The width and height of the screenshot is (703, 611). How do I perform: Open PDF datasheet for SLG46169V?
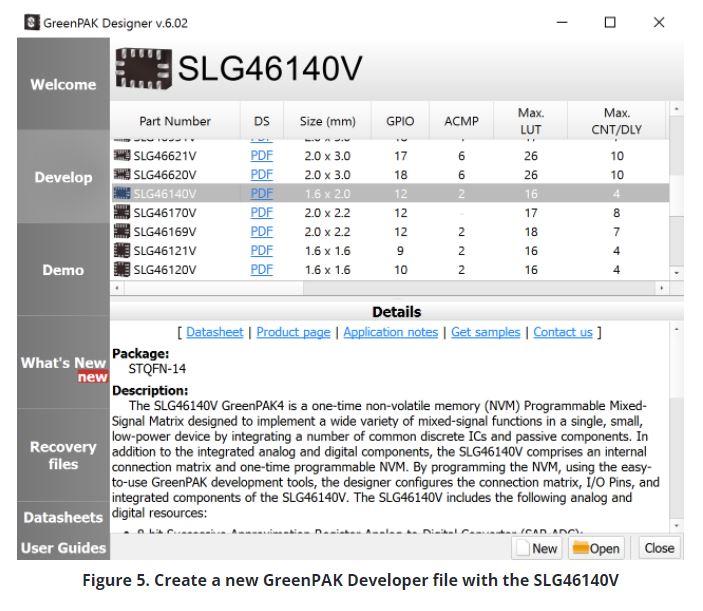click(261, 231)
